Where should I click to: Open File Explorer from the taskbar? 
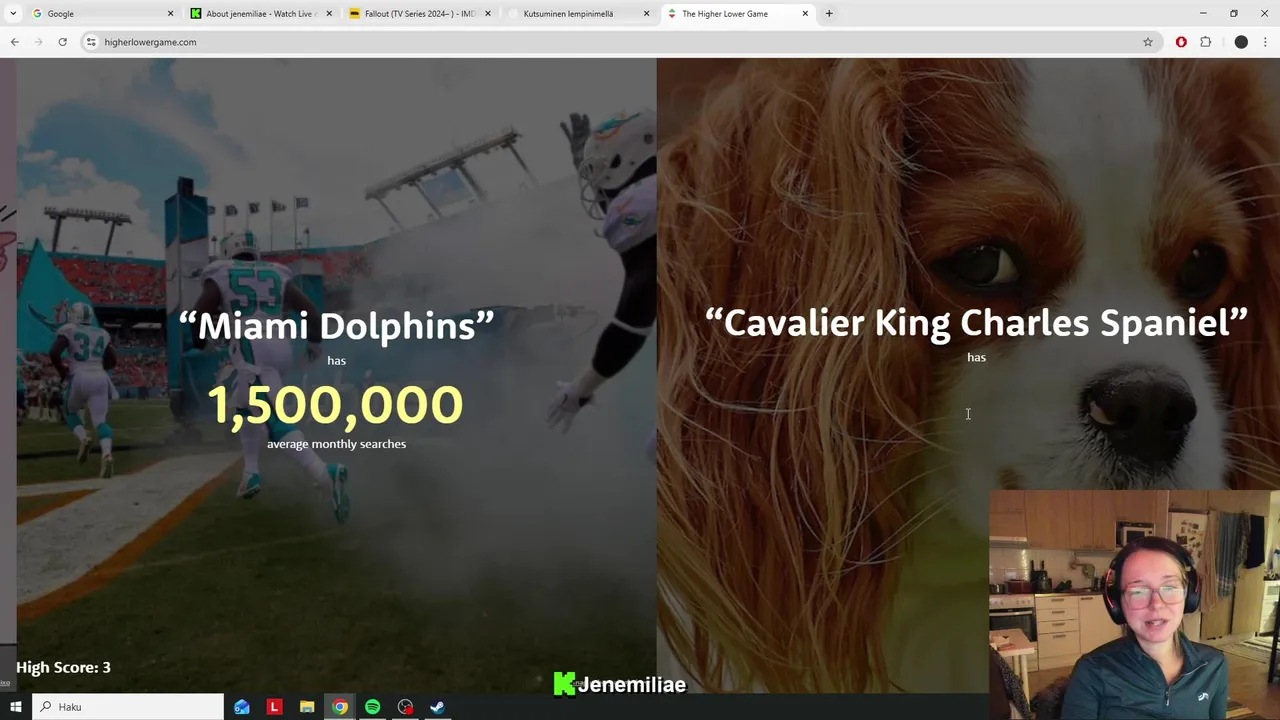click(x=307, y=707)
